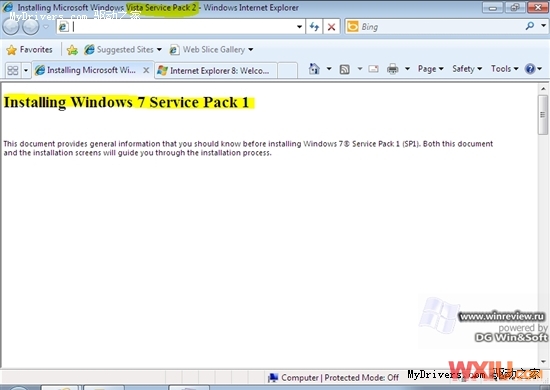Close the Installing Microsoft Wi... tab
Image resolution: width=550 pixels, height=390 pixels.
pos(146,70)
